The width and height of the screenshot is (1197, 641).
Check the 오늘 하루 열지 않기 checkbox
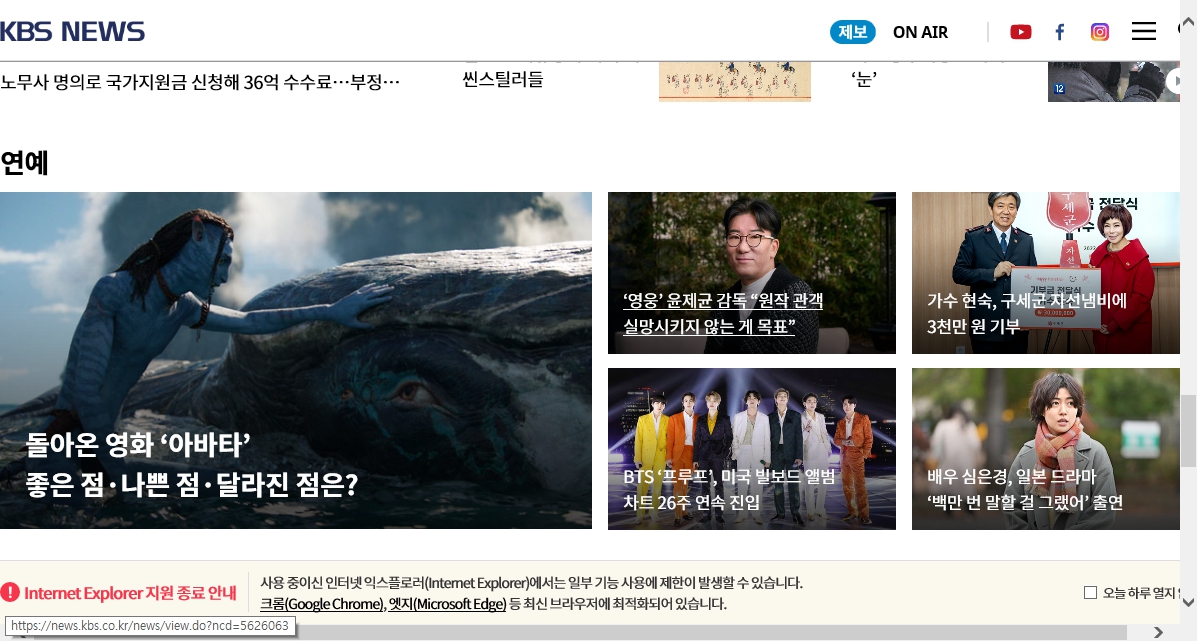(1090, 592)
